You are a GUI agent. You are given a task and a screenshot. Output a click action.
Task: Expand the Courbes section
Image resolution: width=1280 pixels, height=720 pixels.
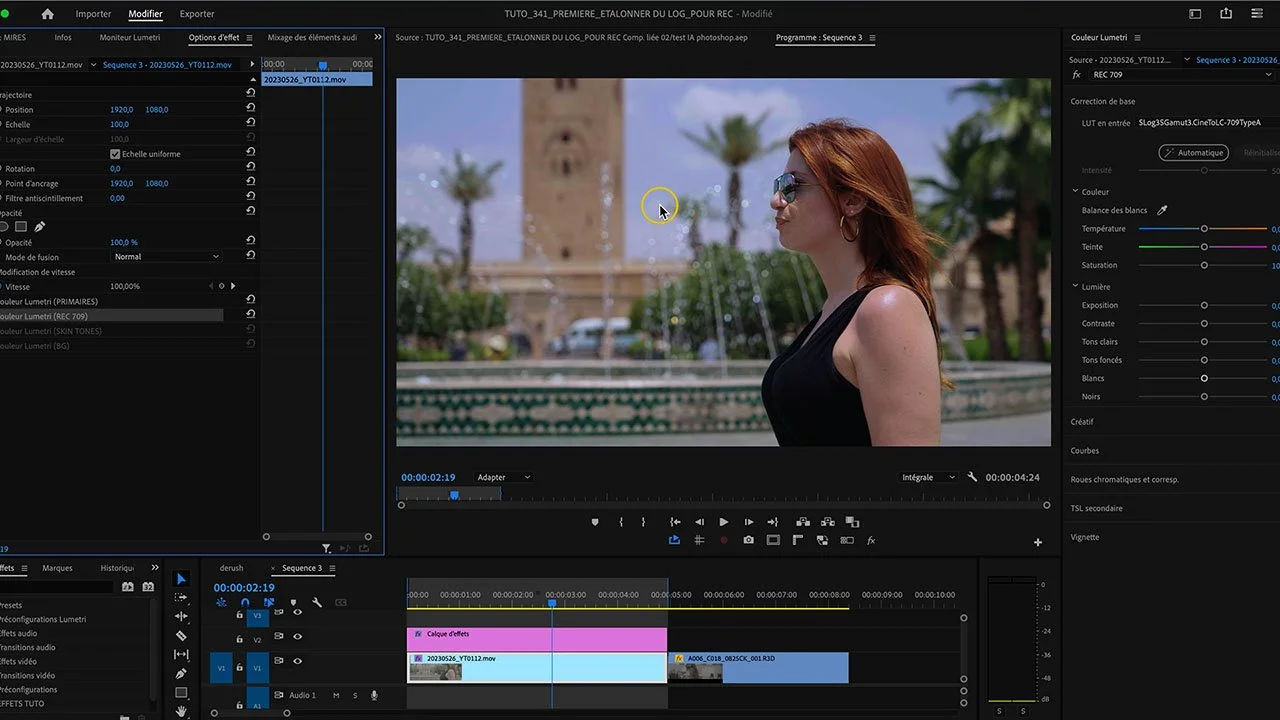[x=1085, y=451]
